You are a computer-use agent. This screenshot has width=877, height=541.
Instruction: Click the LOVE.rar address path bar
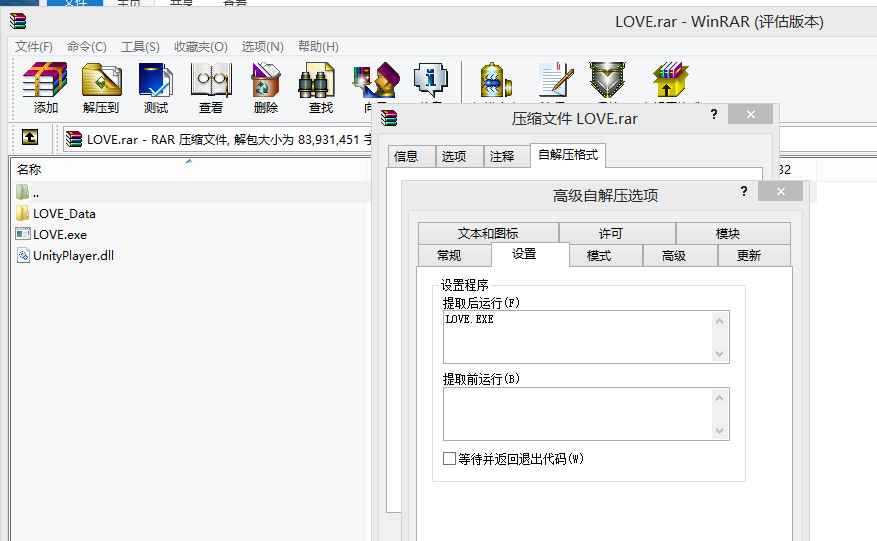216,139
